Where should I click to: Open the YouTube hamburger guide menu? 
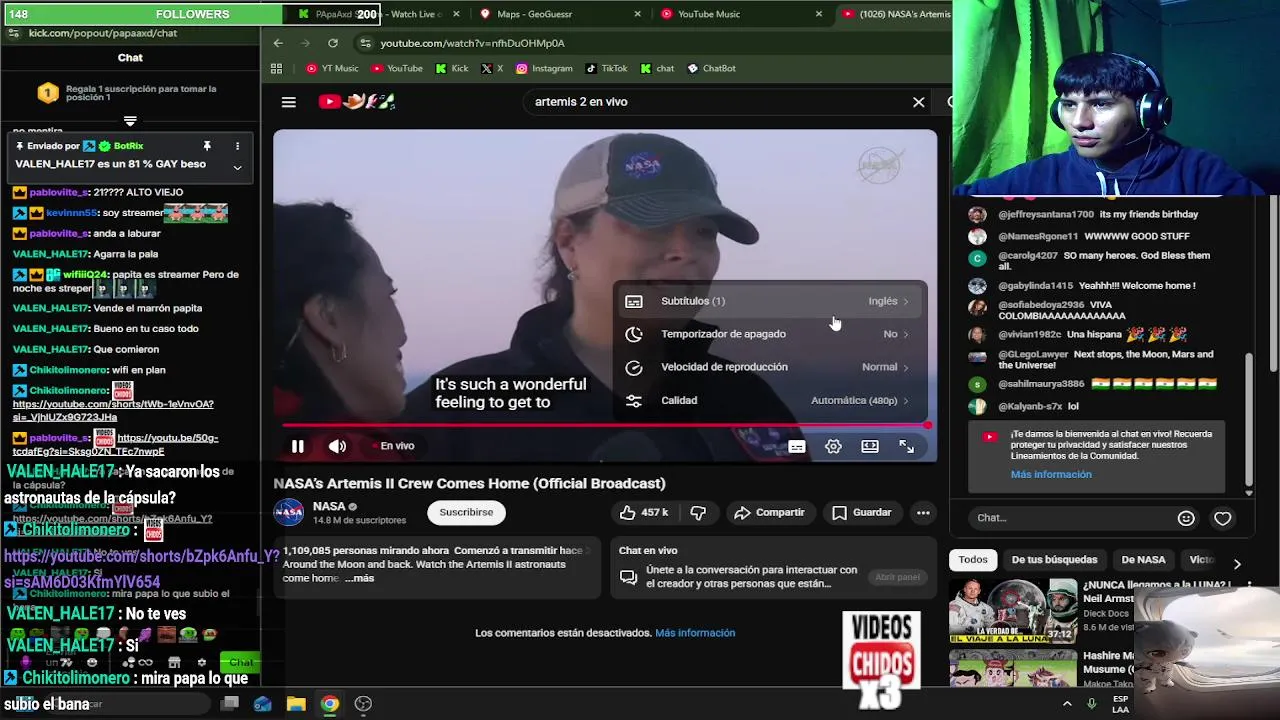[x=289, y=102]
